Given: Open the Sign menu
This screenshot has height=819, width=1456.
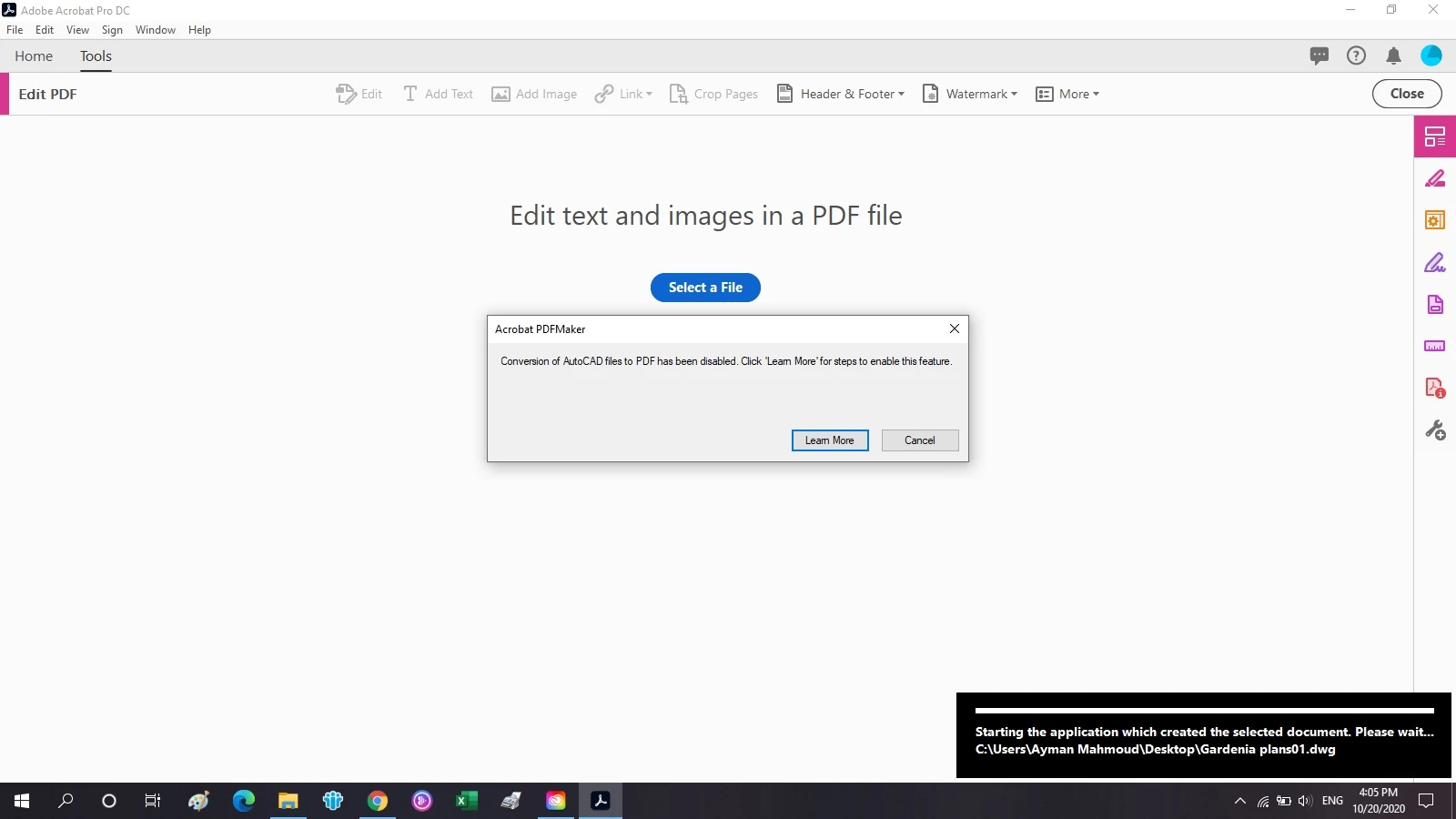Looking at the screenshot, I should pyautogui.click(x=112, y=30).
